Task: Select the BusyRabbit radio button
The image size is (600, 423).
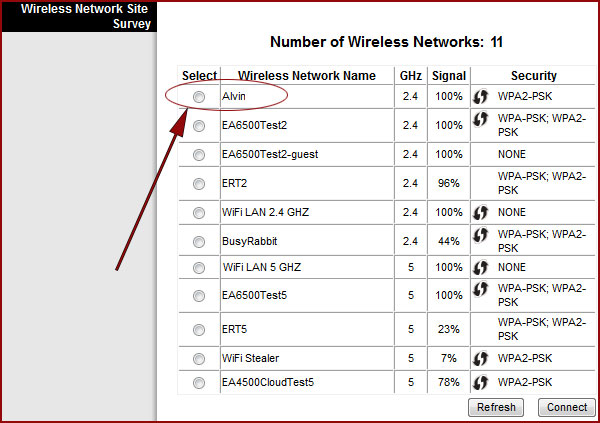Action: (x=199, y=241)
